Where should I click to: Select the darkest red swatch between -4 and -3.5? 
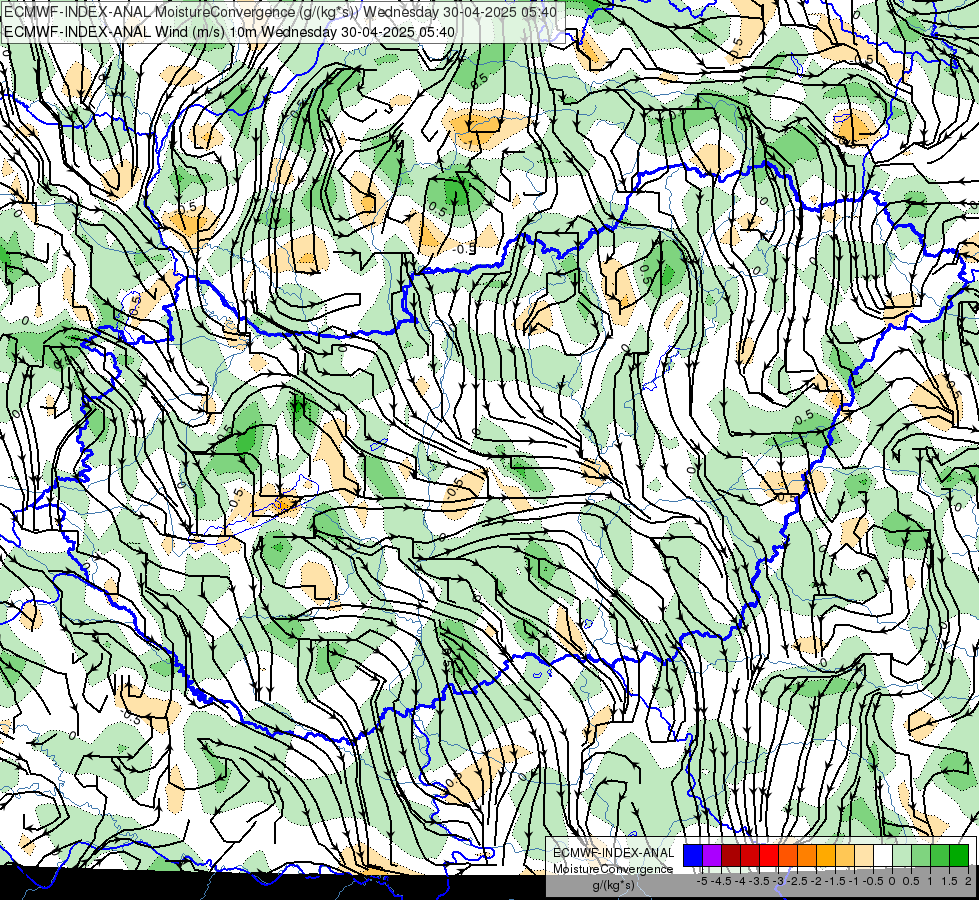click(x=731, y=855)
